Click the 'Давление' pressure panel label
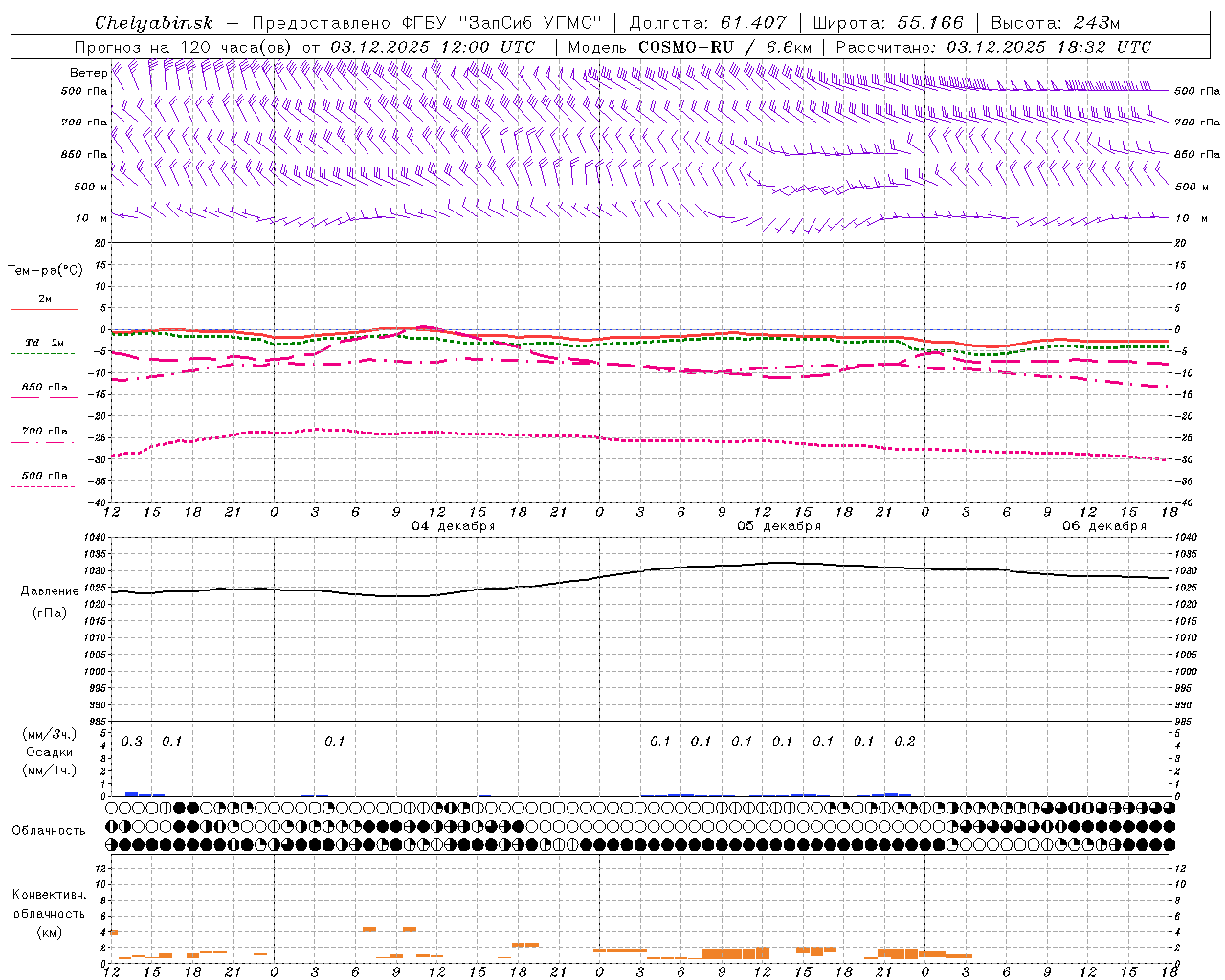Image resolution: width=1225 pixels, height=980 pixels. [50, 591]
